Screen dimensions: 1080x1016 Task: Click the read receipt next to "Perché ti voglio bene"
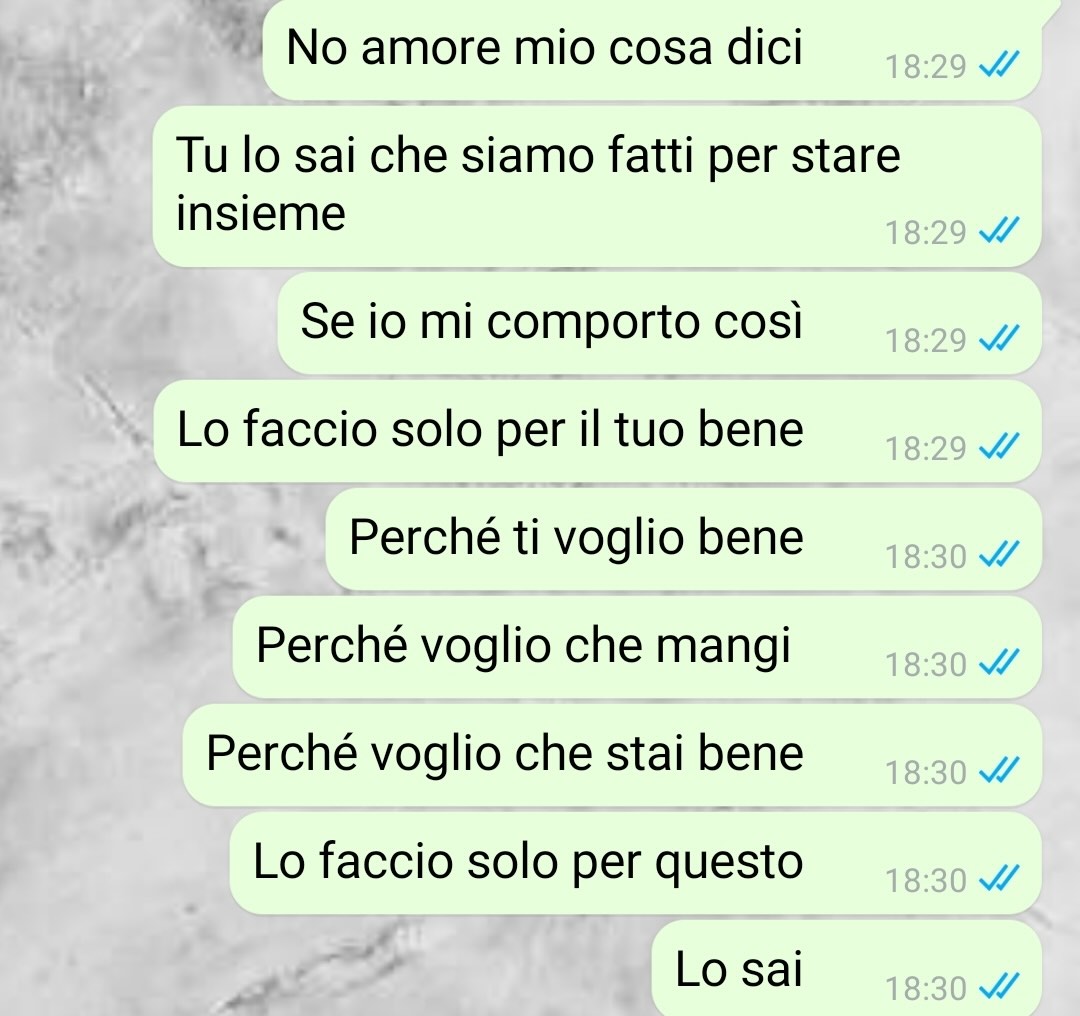point(998,554)
